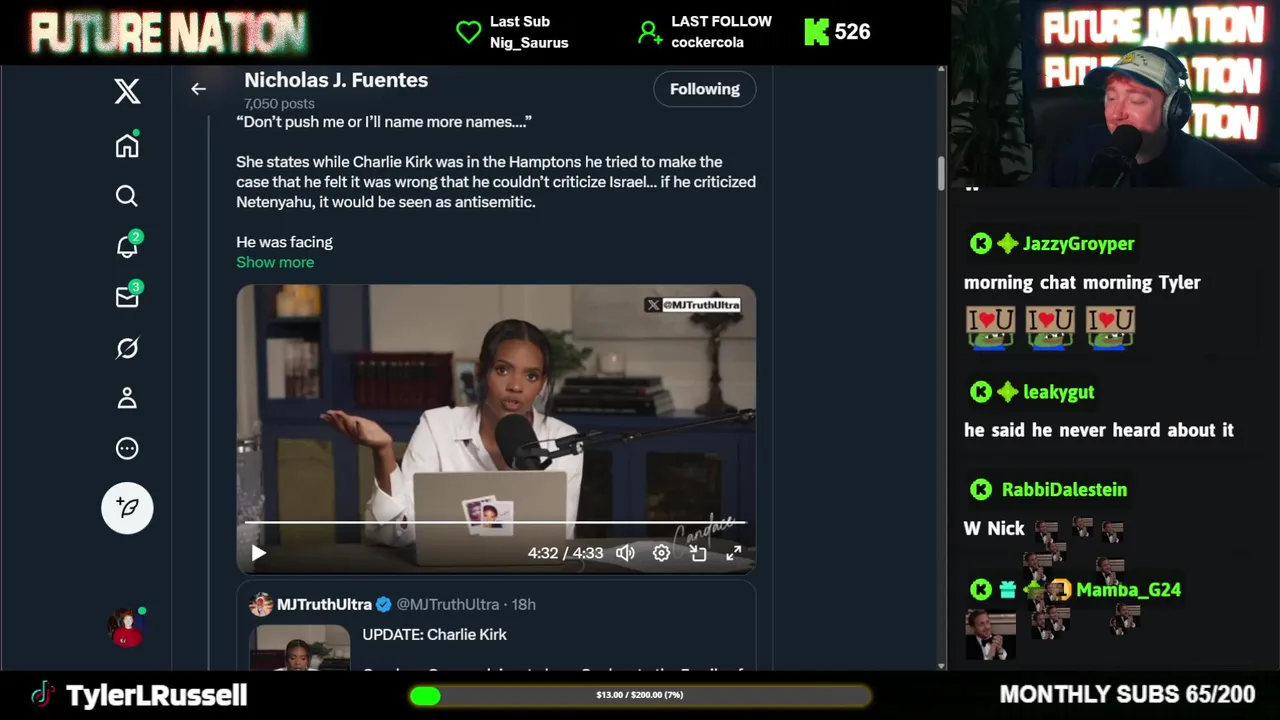1280x720 pixels.
Task: Open the video settings gear
Action: pyautogui.click(x=661, y=553)
